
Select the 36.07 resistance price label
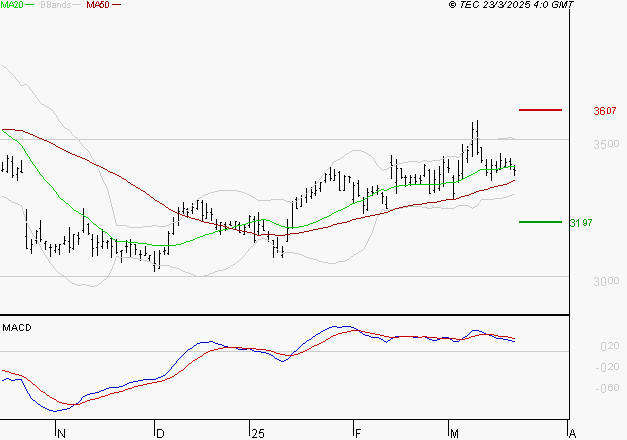(x=604, y=111)
